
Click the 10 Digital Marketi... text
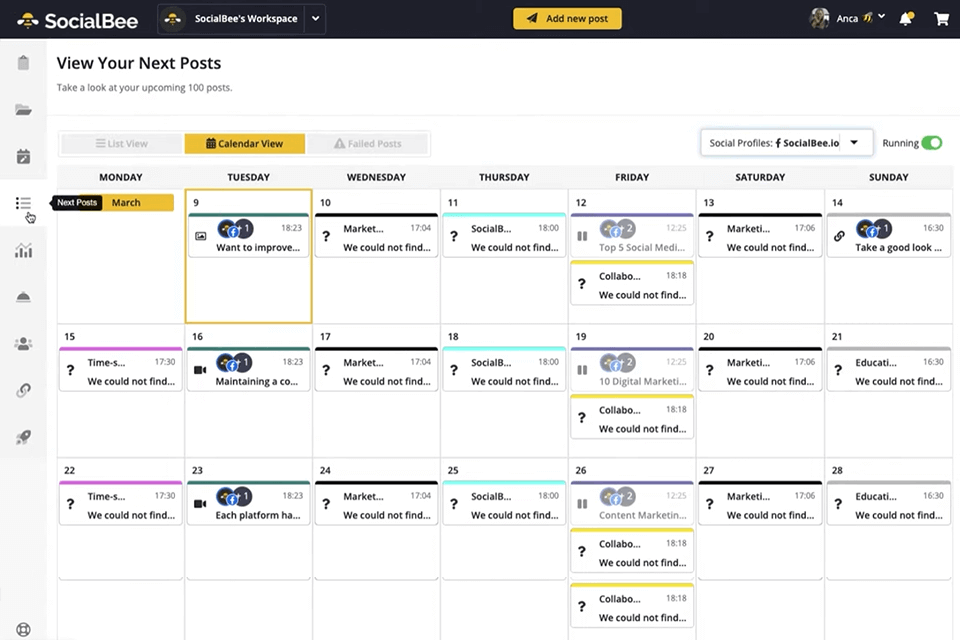(643, 381)
